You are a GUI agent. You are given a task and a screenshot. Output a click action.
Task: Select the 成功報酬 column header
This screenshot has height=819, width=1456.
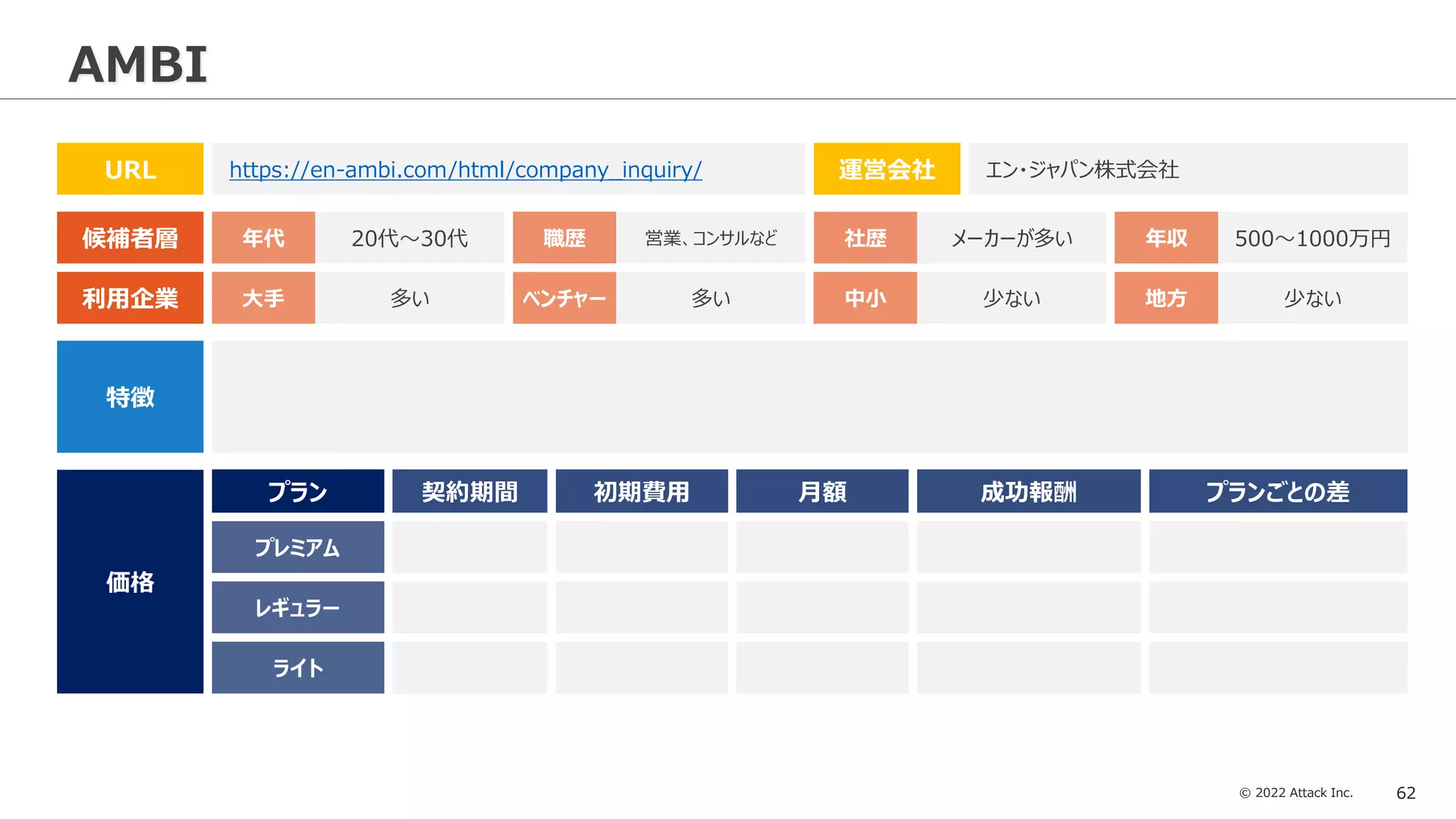point(1029,491)
